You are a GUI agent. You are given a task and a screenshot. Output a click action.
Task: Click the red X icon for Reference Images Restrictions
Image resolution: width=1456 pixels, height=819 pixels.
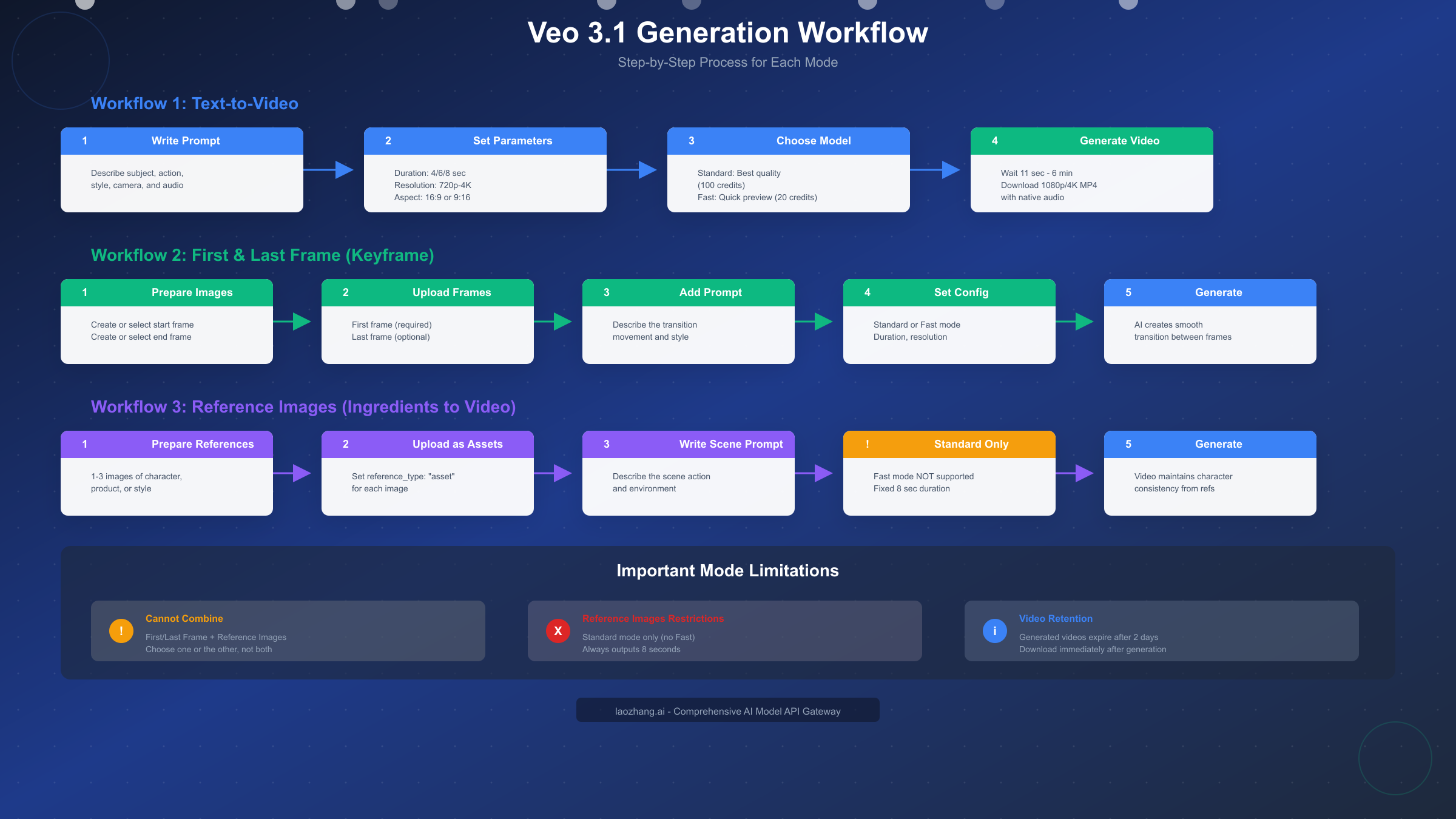[558, 631]
